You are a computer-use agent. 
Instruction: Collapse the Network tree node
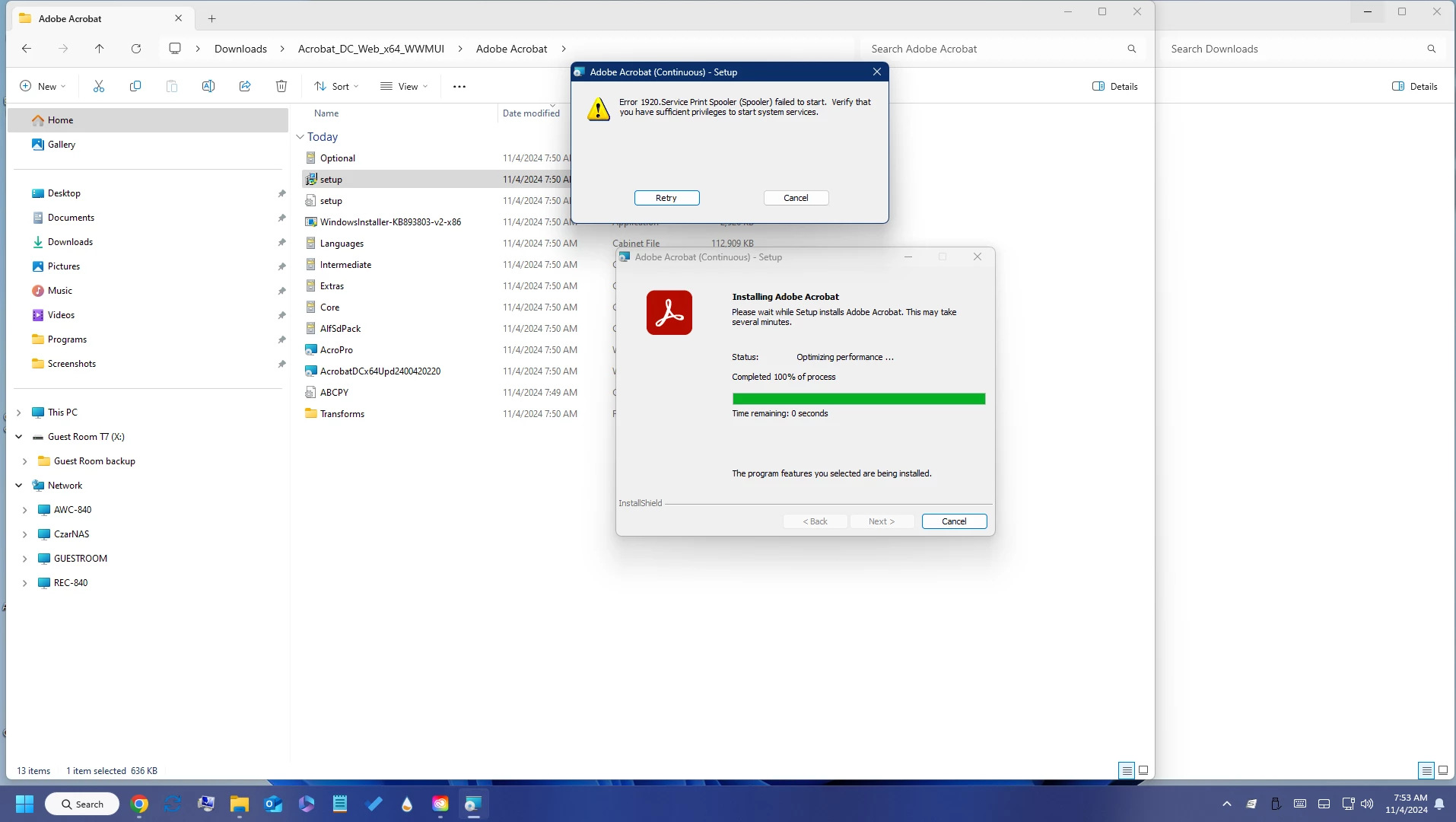coord(19,486)
